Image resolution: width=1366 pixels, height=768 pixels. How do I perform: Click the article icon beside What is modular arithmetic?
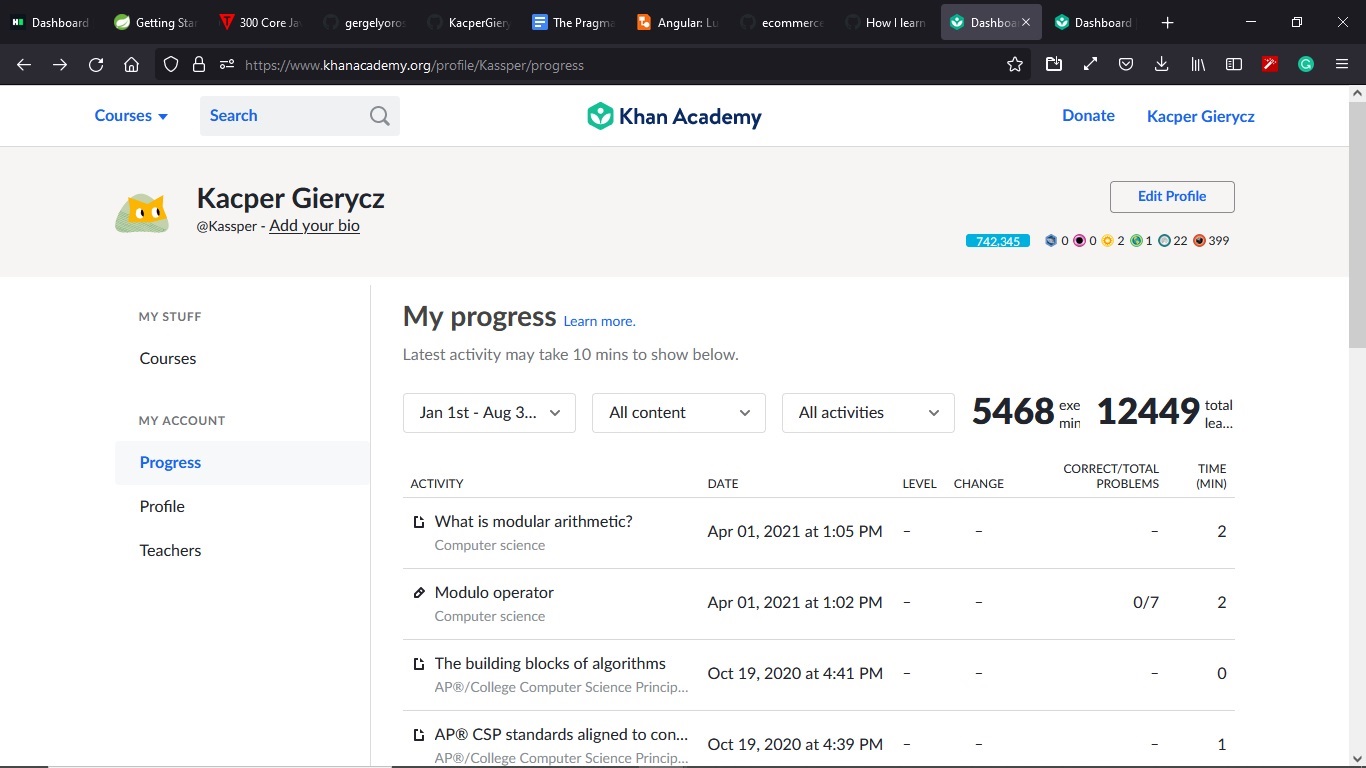(x=419, y=522)
